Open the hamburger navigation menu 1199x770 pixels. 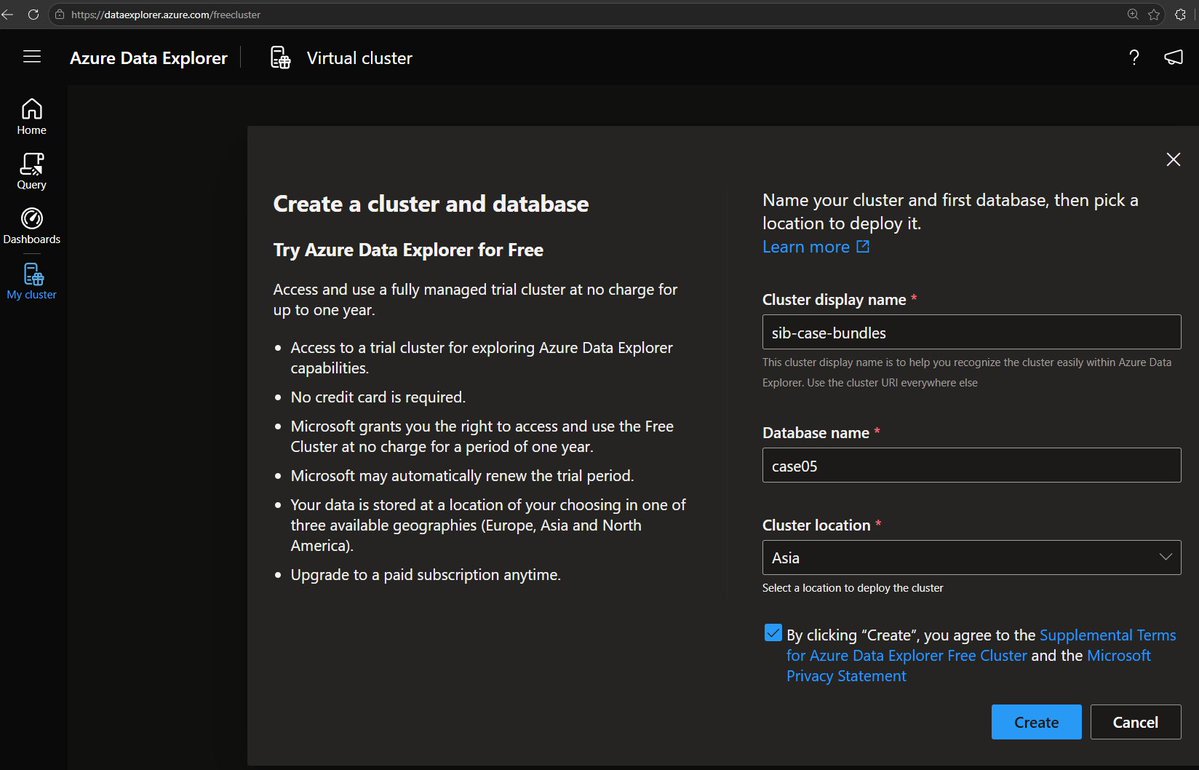coord(31,57)
